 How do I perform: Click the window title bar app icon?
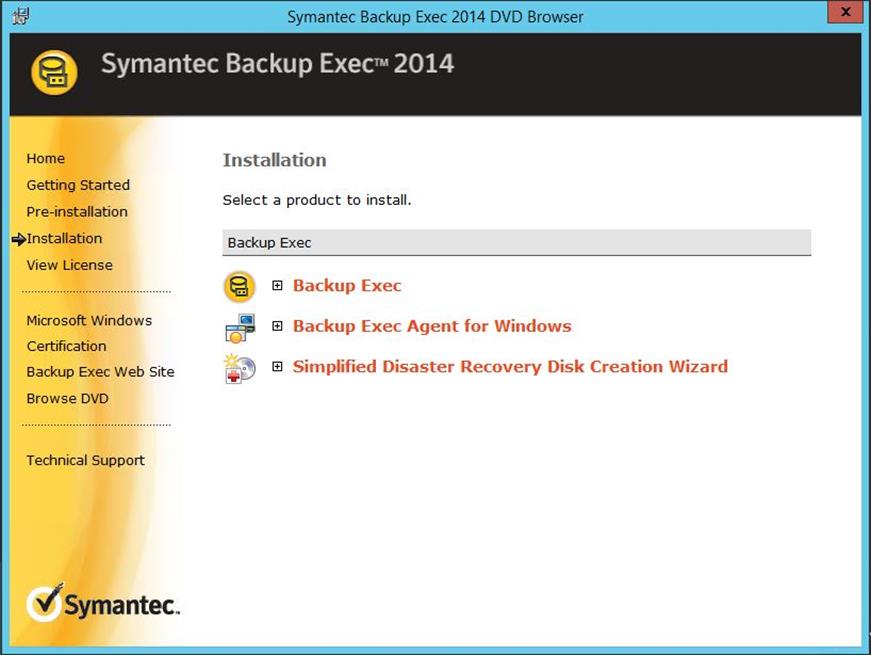tap(21, 16)
